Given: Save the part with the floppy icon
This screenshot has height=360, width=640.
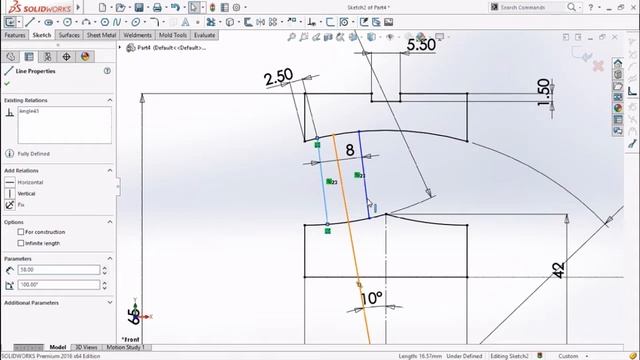Looking at the screenshot, I should (x=139, y=7).
